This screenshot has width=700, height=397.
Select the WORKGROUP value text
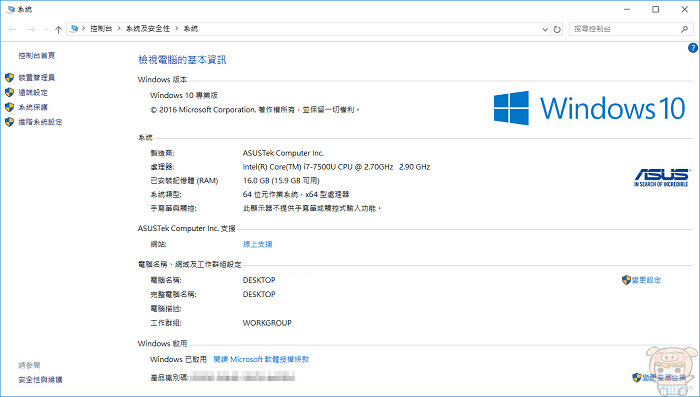267,323
